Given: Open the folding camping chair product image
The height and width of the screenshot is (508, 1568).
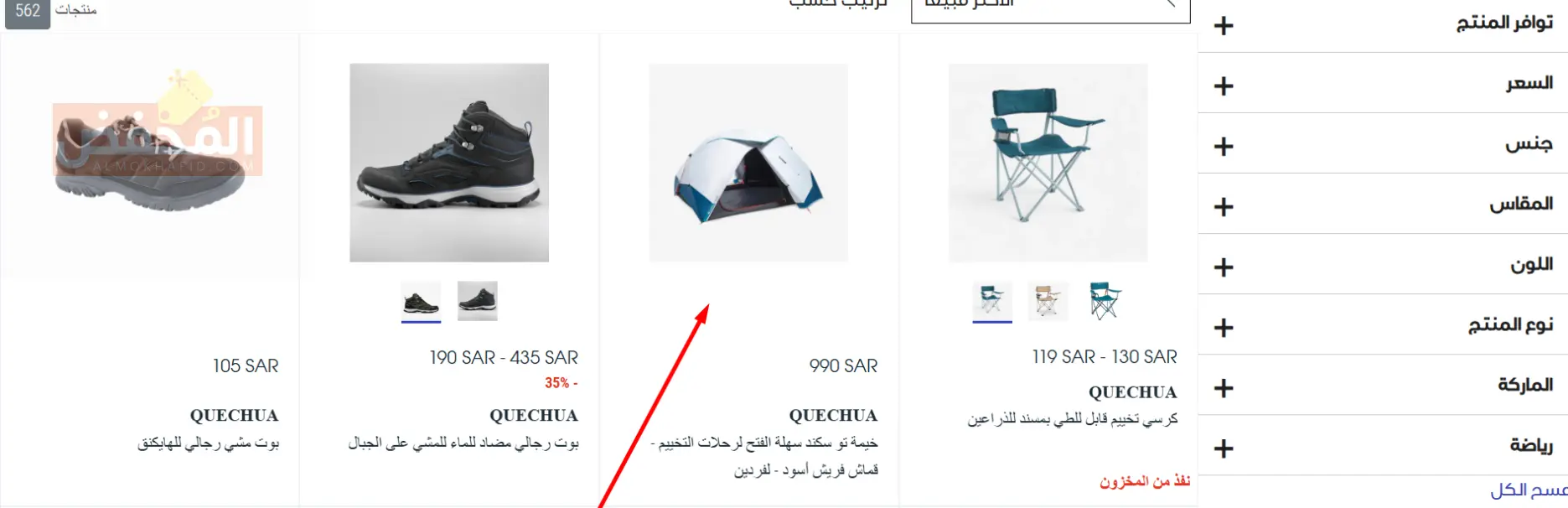Looking at the screenshot, I should click(x=1048, y=163).
